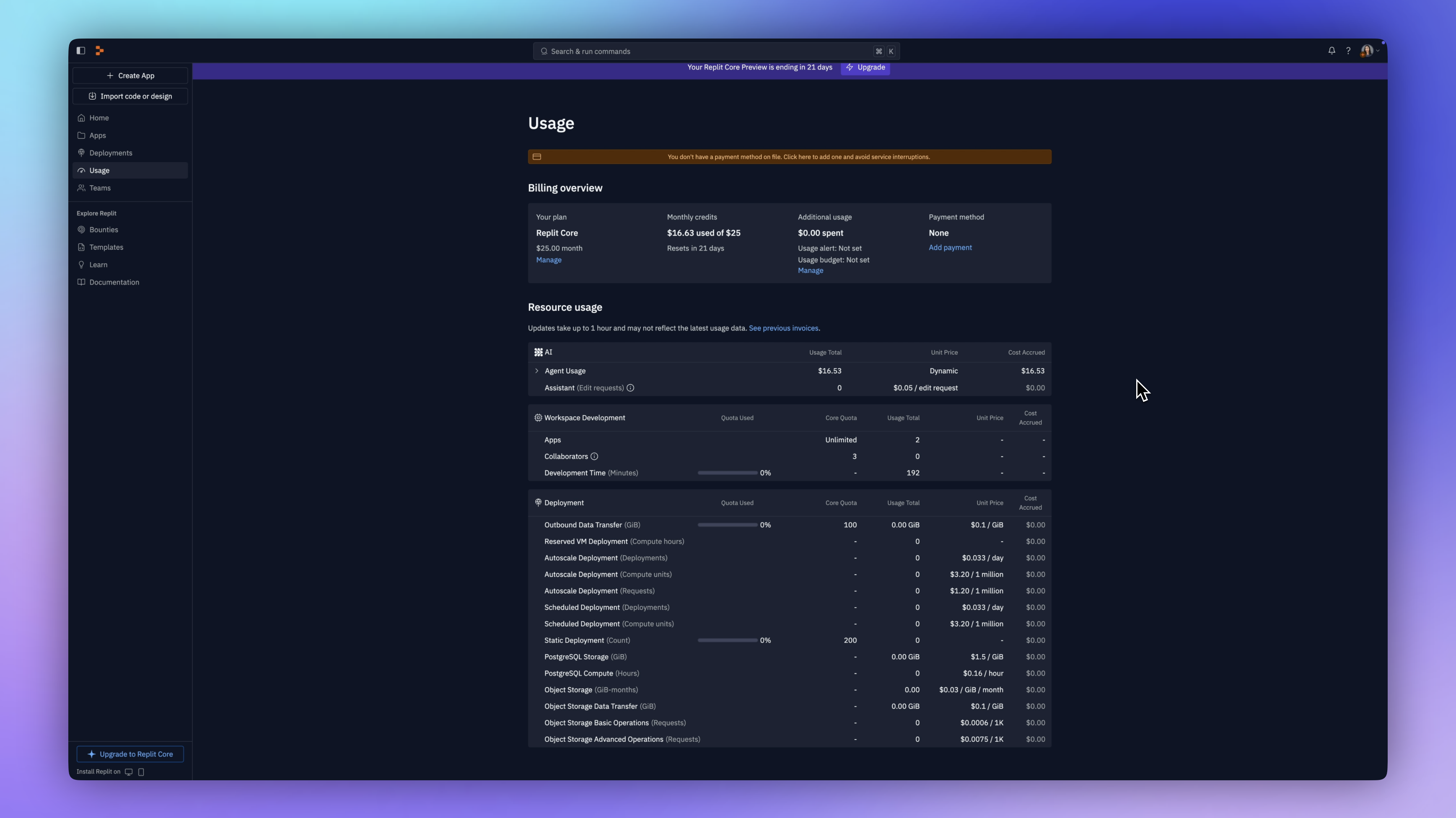Open Teams in sidebar

click(130, 188)
